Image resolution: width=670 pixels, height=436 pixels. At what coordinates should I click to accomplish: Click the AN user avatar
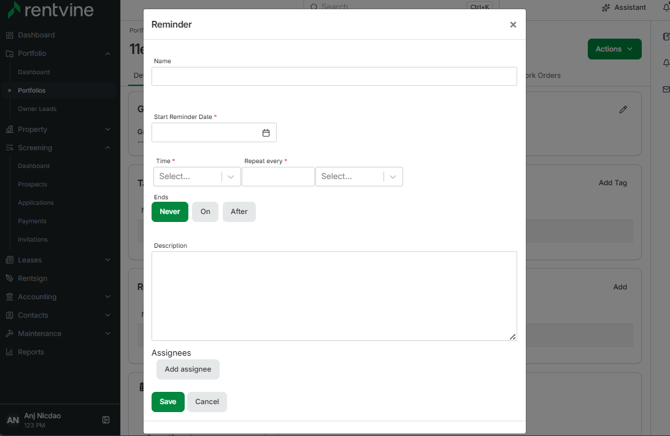click(x=13, y=420)
